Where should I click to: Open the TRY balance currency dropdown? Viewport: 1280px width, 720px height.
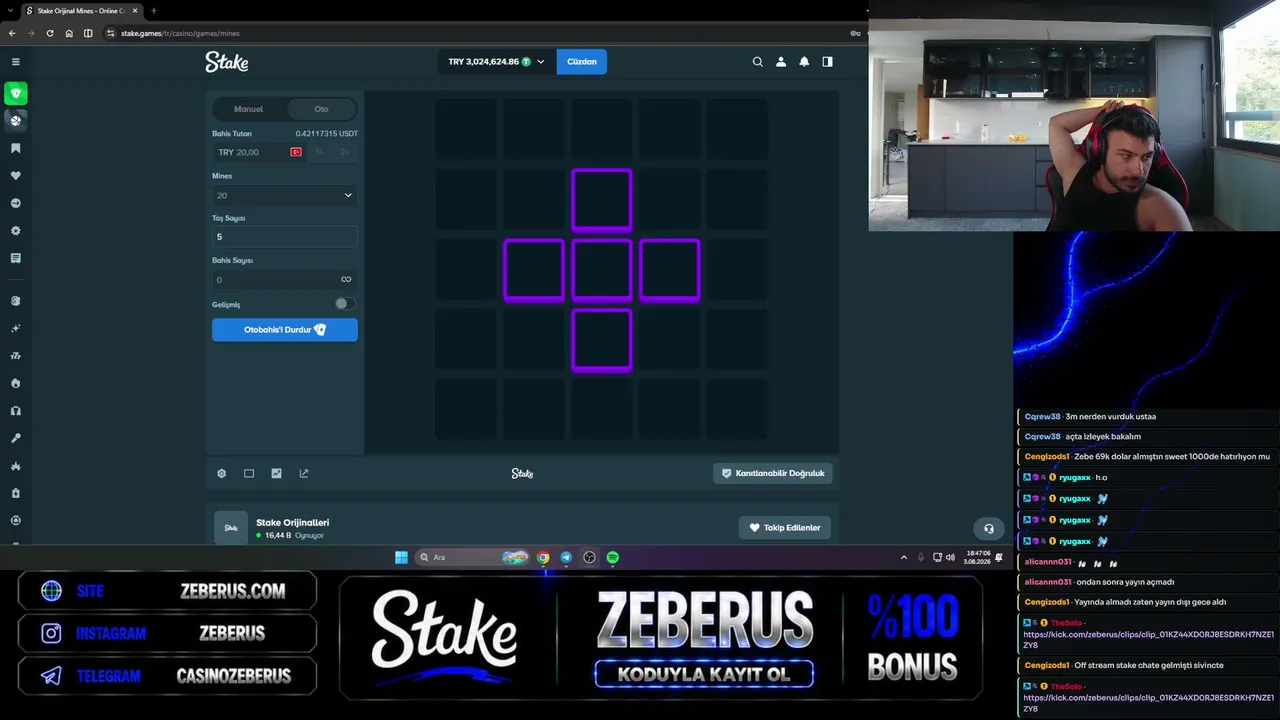[x=496, y=62]
